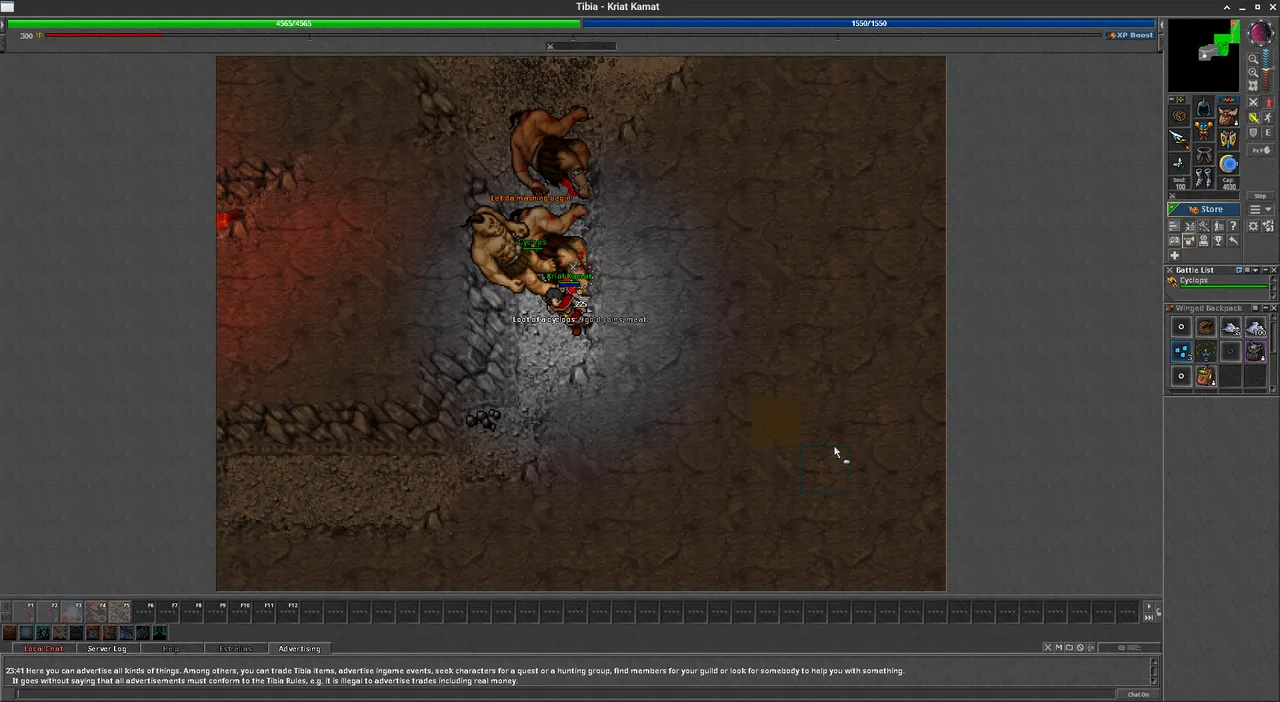Click the F4 hotkey action slot
Viewport: 1280px width, 702px height.
[x=96, y=612]
